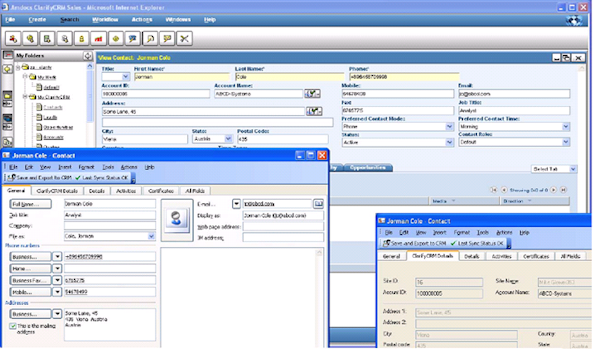Click the arrow next to Mobile phone button
Viewport: 600px width, 363px height.
point(57,292)
